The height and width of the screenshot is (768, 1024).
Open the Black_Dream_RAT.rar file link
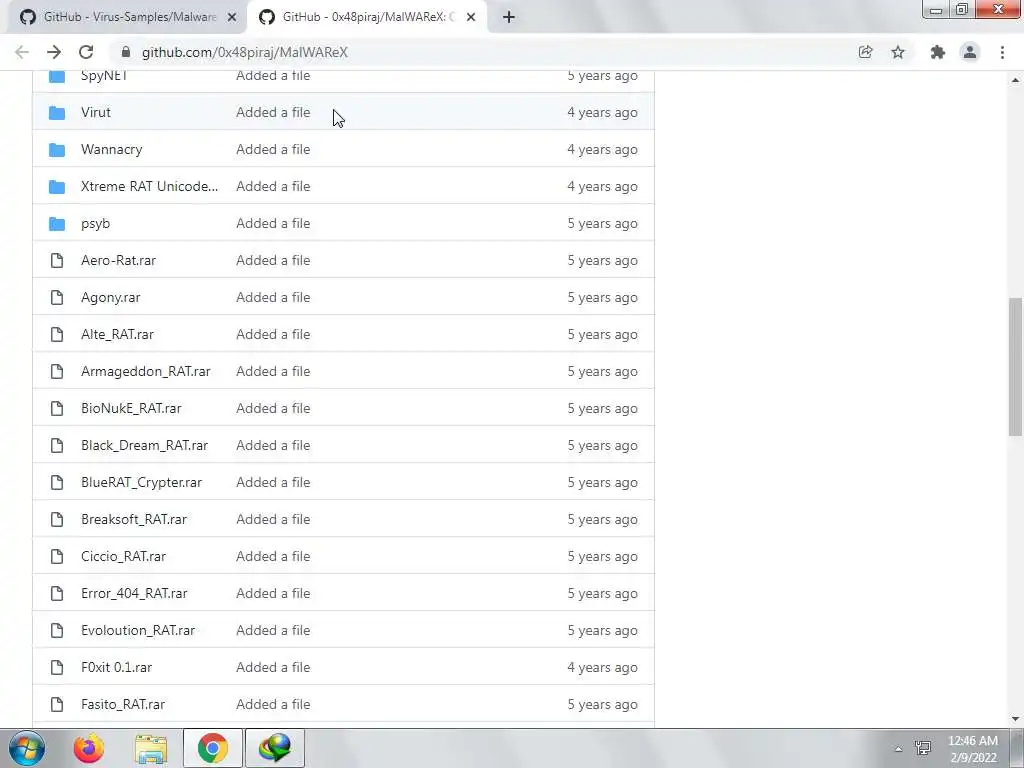coord(144,445)
